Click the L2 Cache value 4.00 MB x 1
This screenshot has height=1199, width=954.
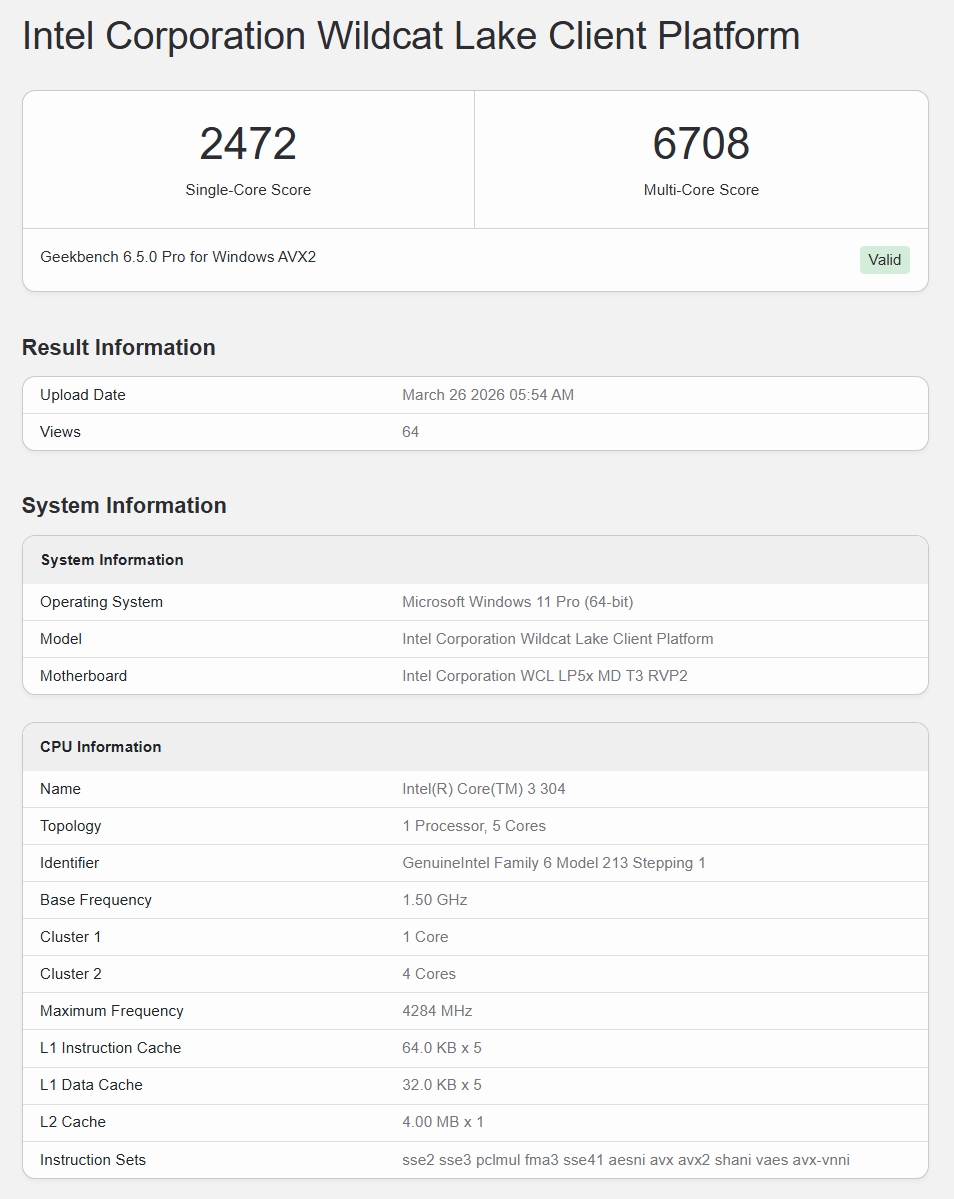(x=443, y=1122)
